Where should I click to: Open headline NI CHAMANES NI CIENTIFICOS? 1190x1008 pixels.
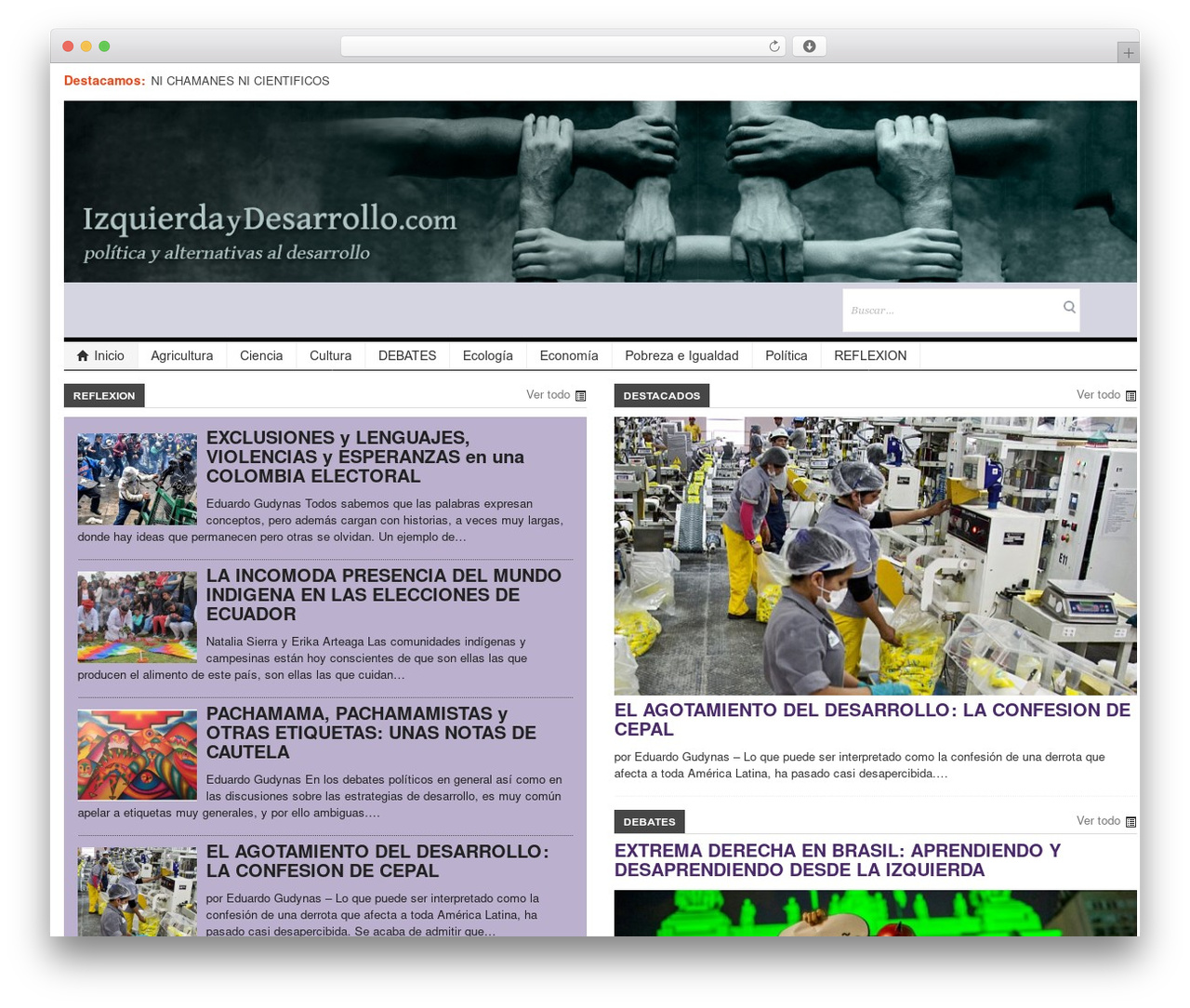[240, 81]
